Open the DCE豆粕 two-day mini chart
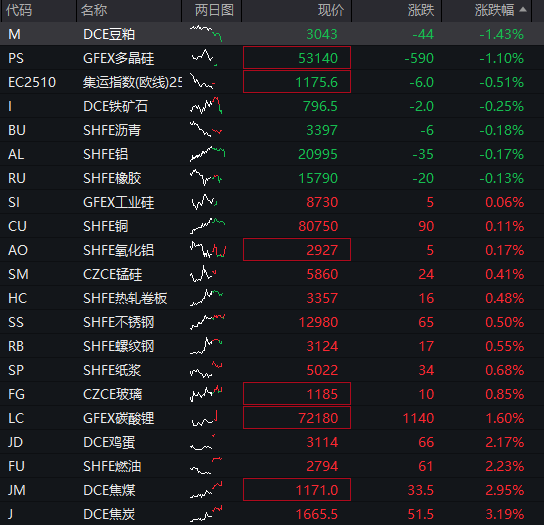Screen dimensions: 544x525 (x=206, y=34)
